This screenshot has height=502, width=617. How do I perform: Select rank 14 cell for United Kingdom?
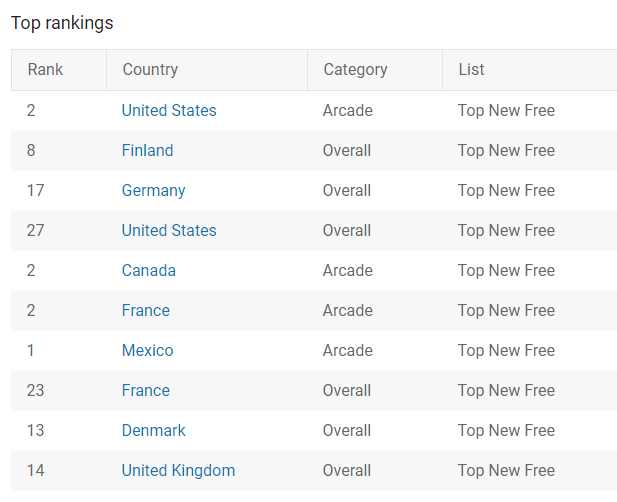pyautogui.click(x=35, y=471)
